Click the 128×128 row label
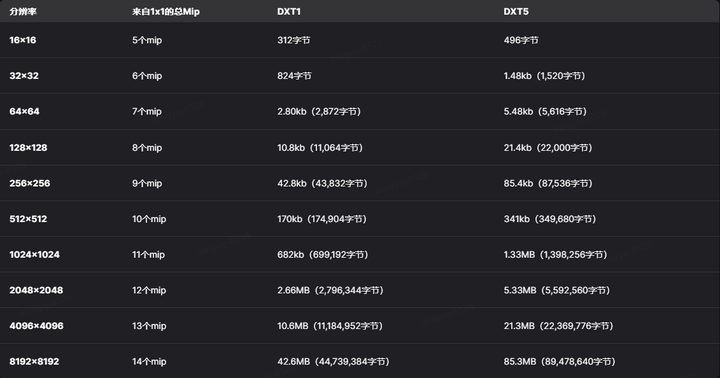The width and height of the screenshot is (720, 378). [28, 147]
